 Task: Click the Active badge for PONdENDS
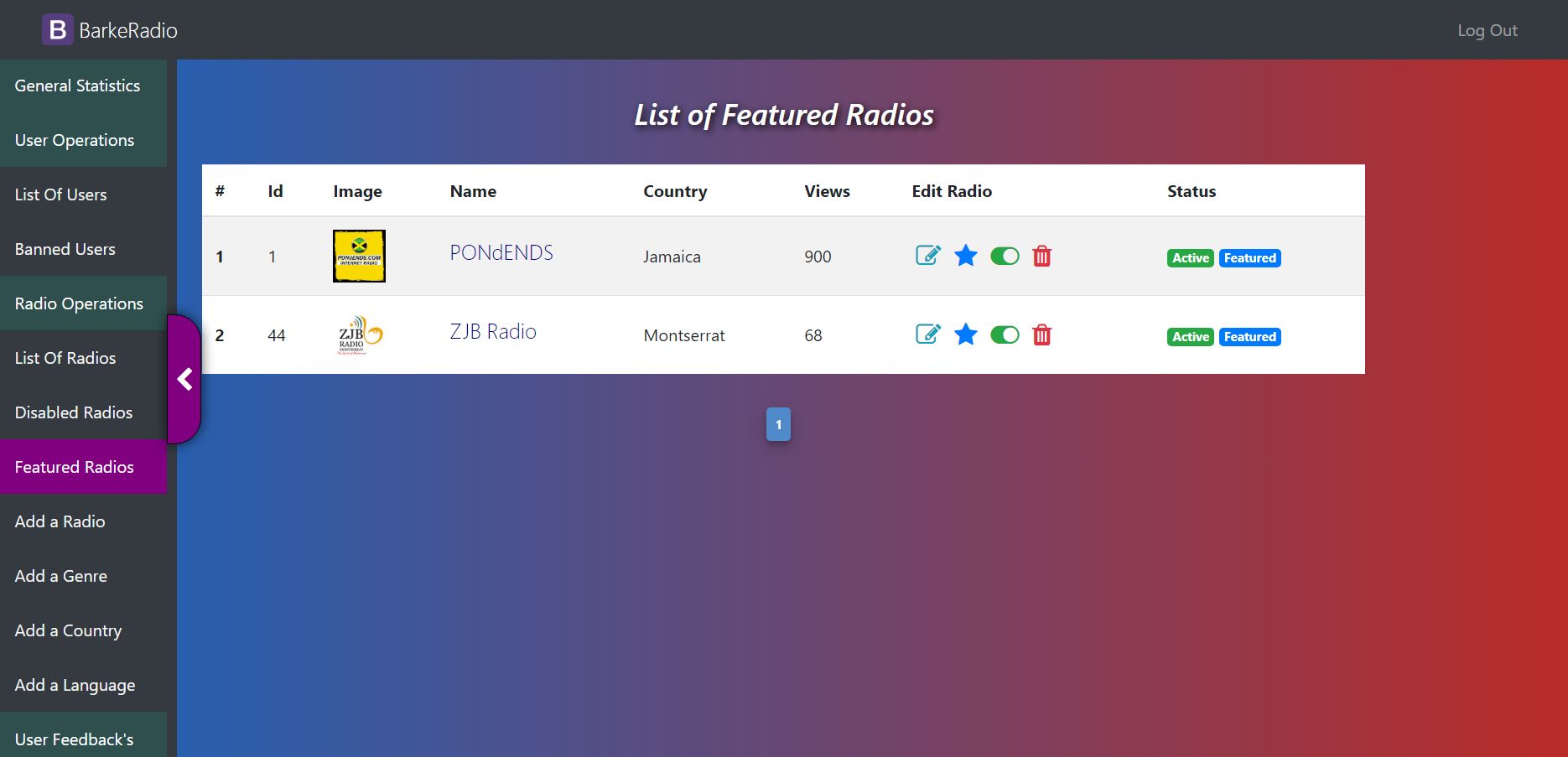[1191, 258]
